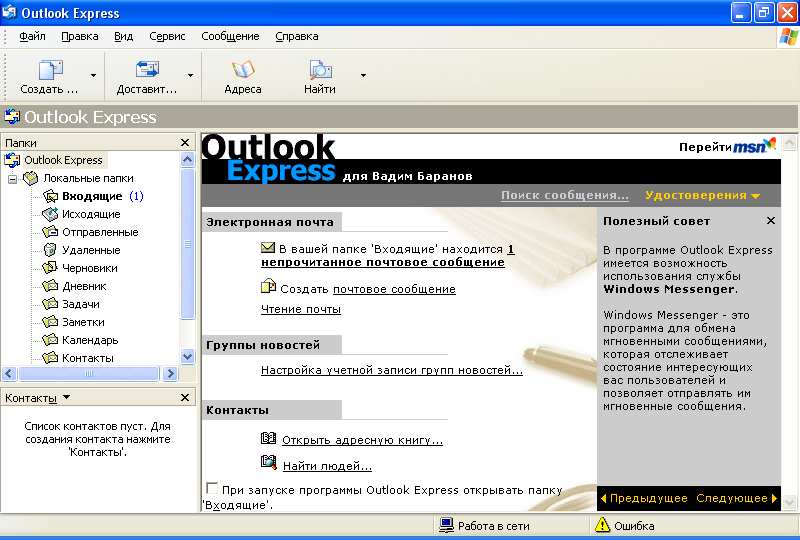Click the msn butterfly logo
The height and width of the screenshot is (540, 800).
(755, 145)
